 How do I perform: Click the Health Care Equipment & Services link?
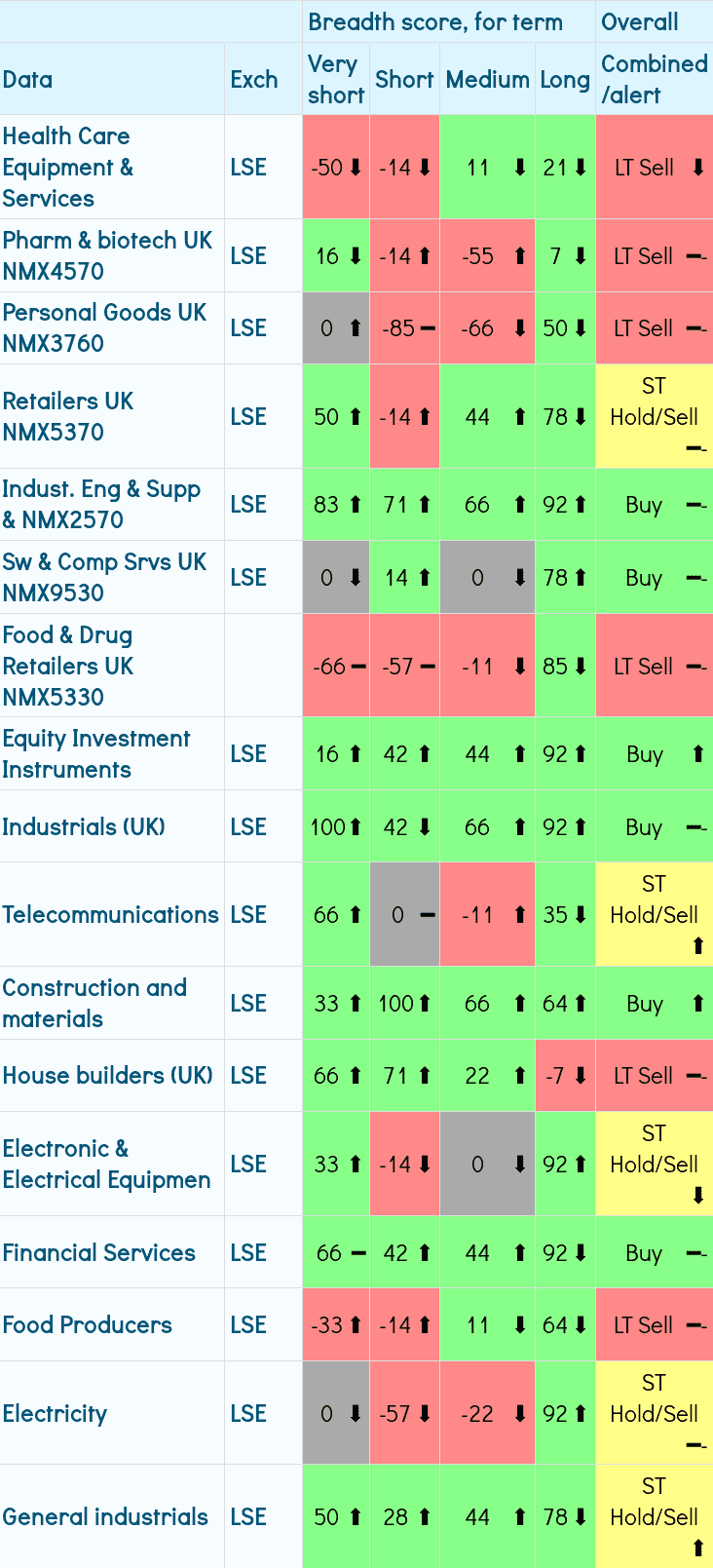[x=67, y=167]
